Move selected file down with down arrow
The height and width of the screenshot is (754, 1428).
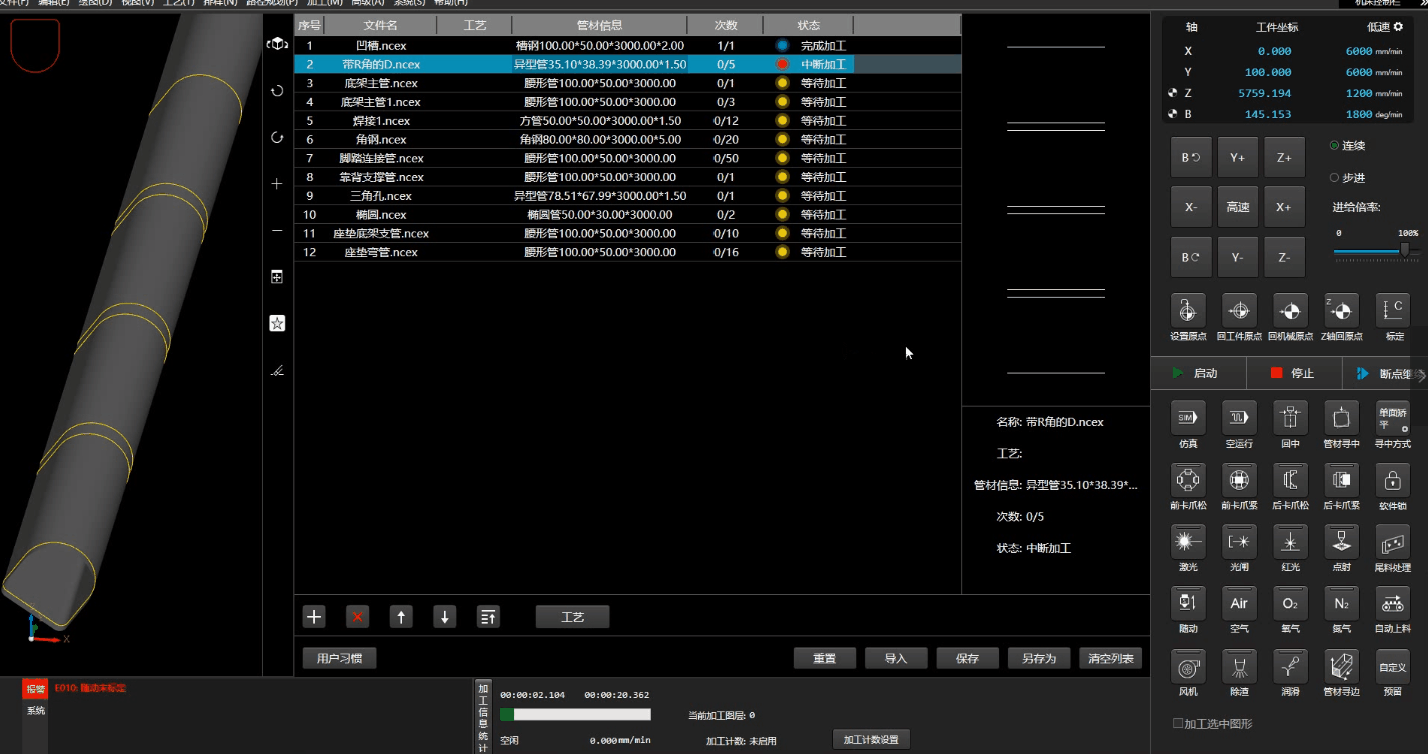[445, 616]
